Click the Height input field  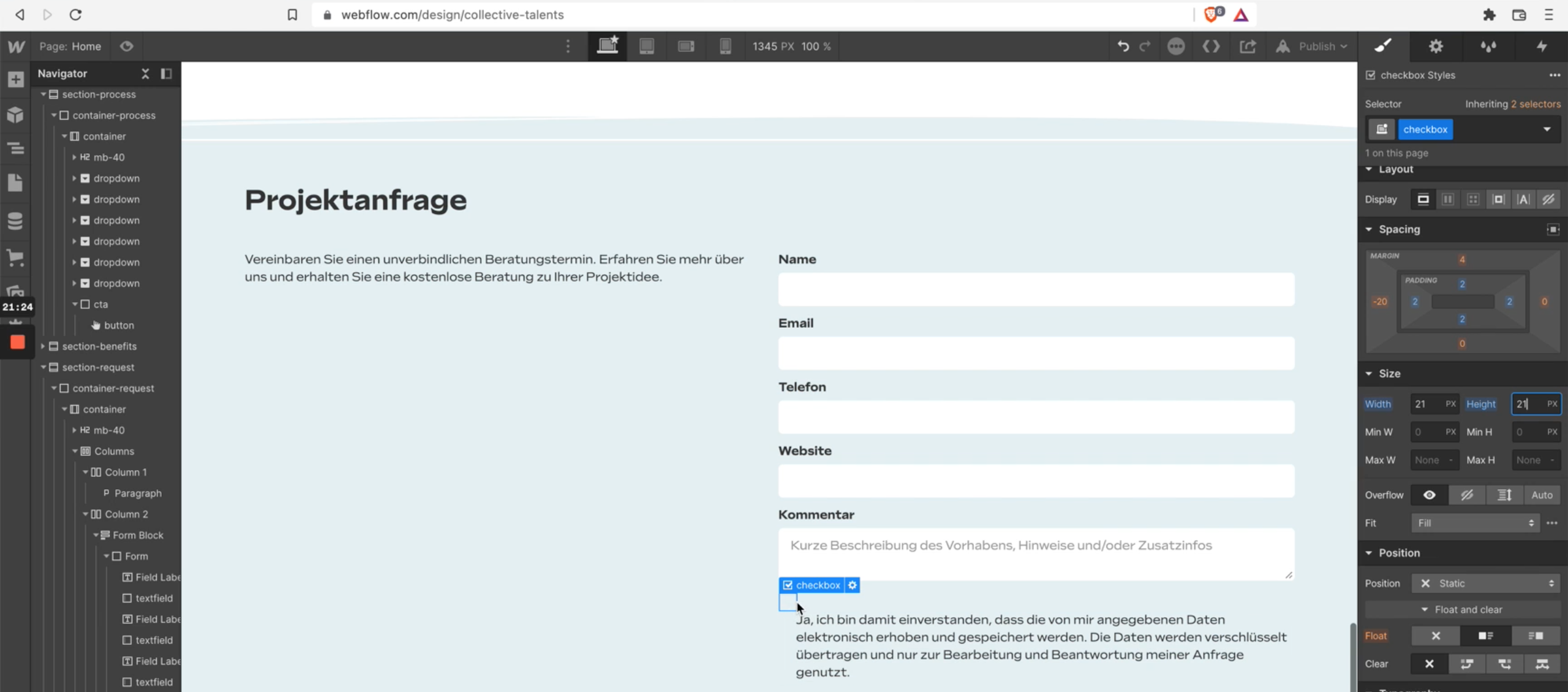point(1536,405)
